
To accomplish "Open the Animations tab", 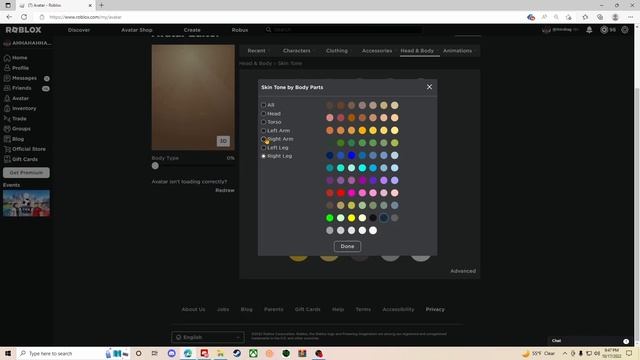I will (458, 51).
